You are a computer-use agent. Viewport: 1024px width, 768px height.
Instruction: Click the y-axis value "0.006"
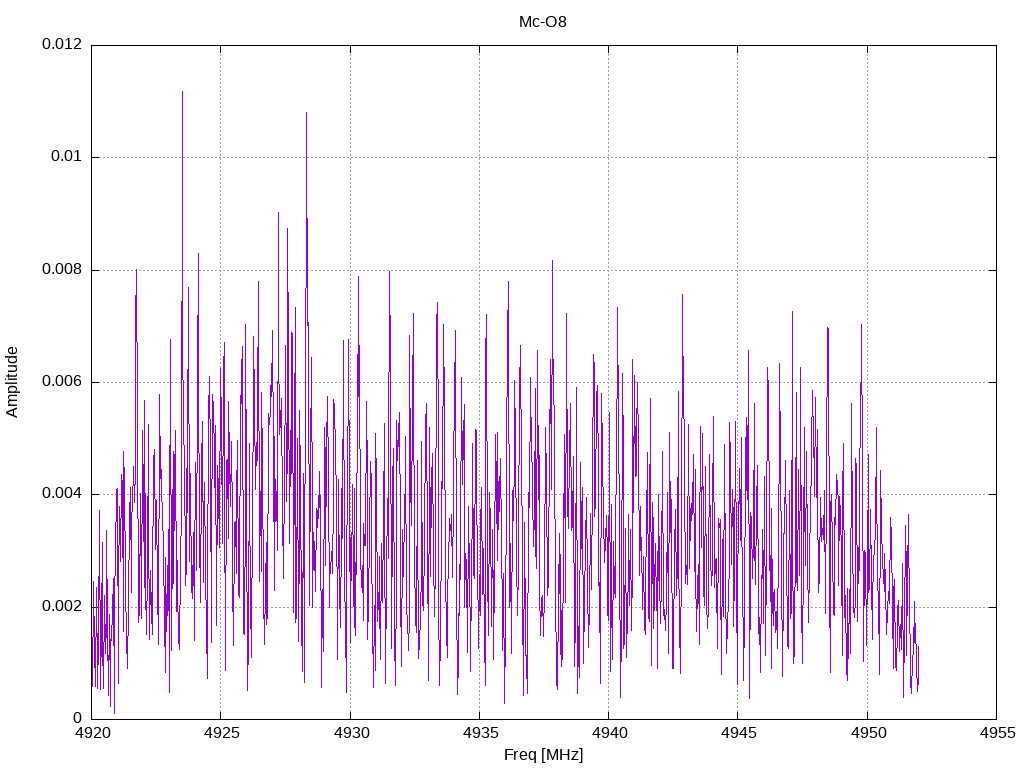tap(62, 381)
